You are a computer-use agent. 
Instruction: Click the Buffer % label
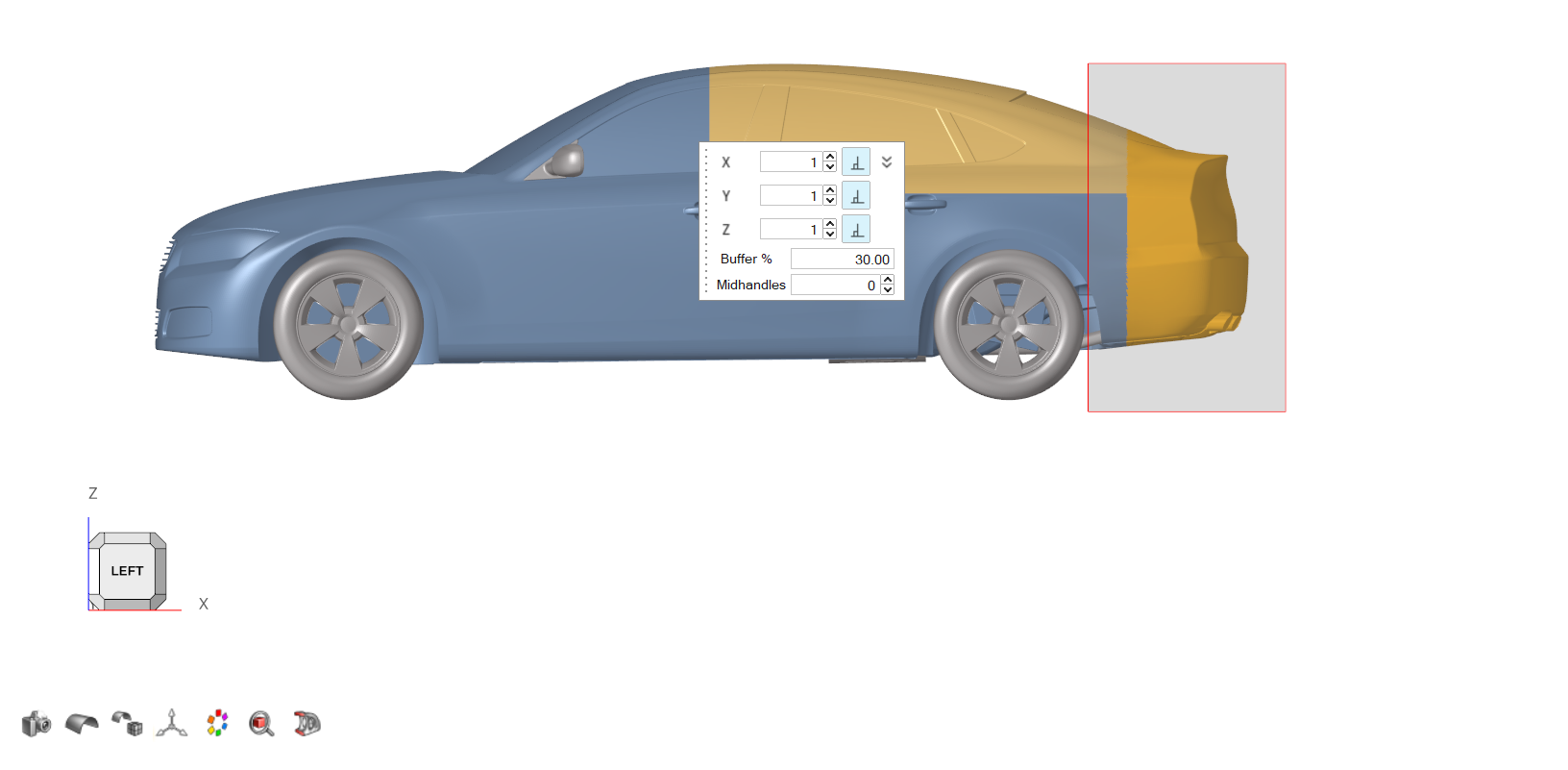(747, 259)
